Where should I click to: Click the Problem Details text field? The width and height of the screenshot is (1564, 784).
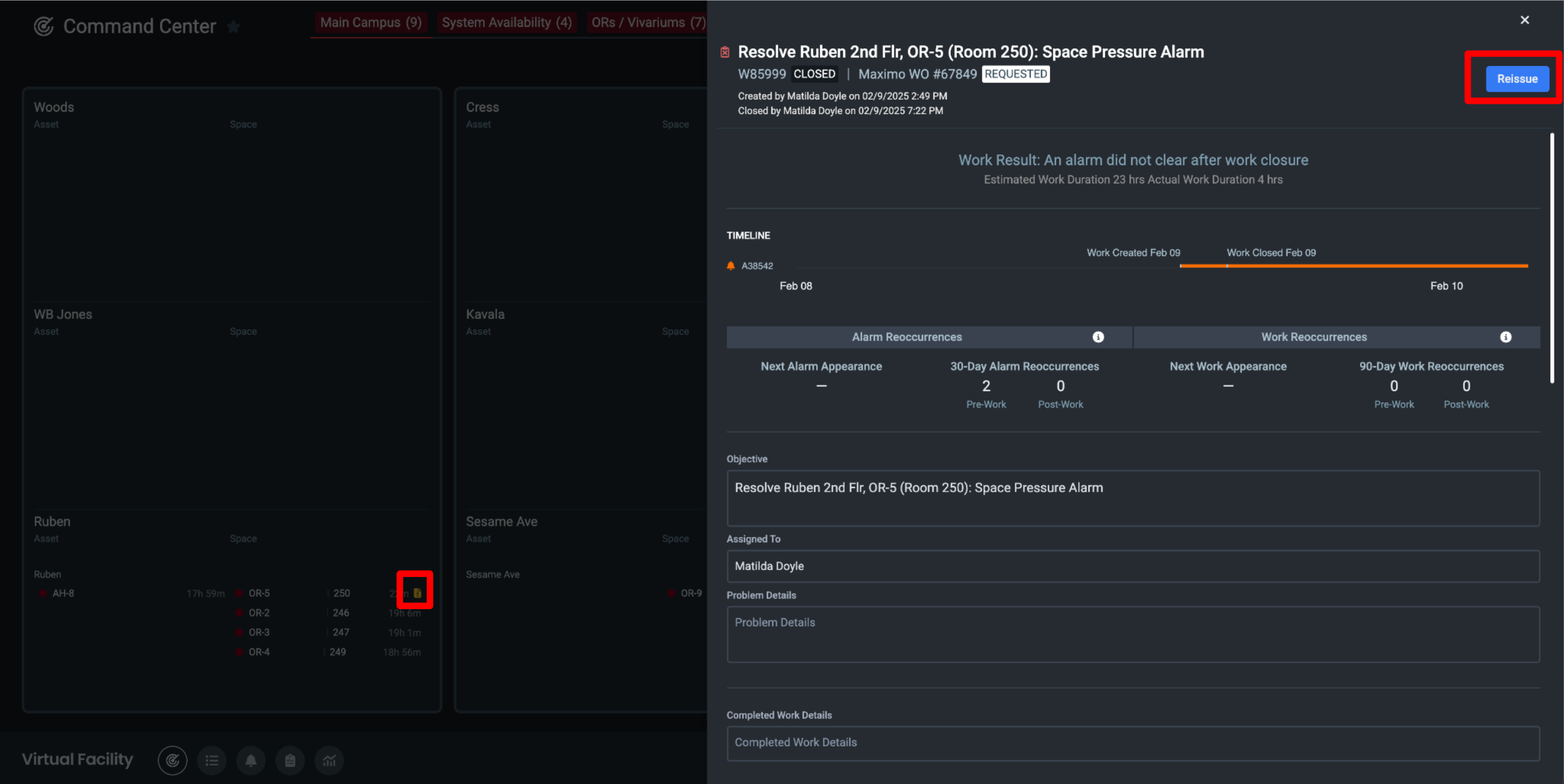pyautogui.click(x=1132, y=634)
